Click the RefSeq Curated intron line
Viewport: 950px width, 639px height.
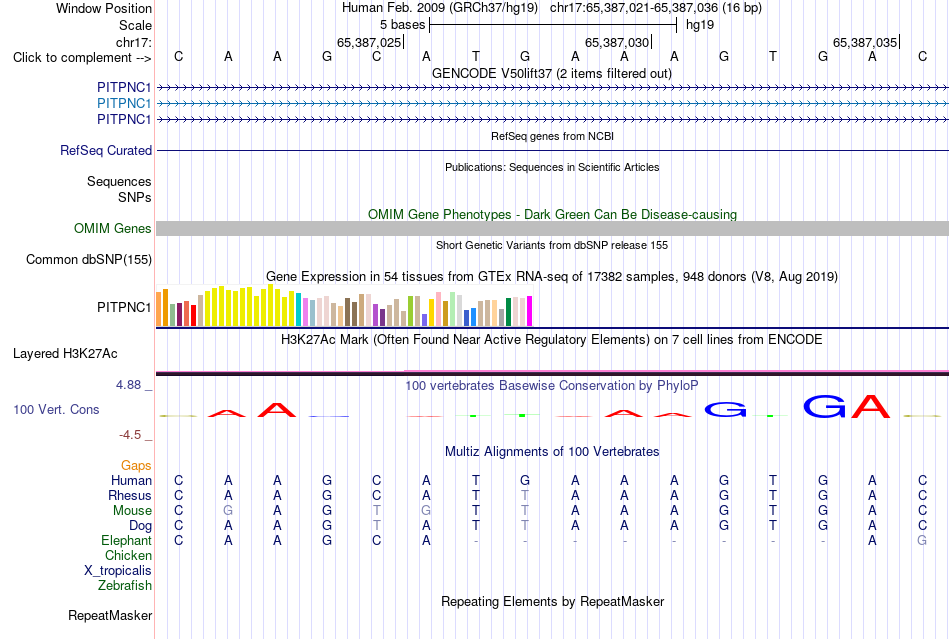pyautogui.click(x=552, y=150)
